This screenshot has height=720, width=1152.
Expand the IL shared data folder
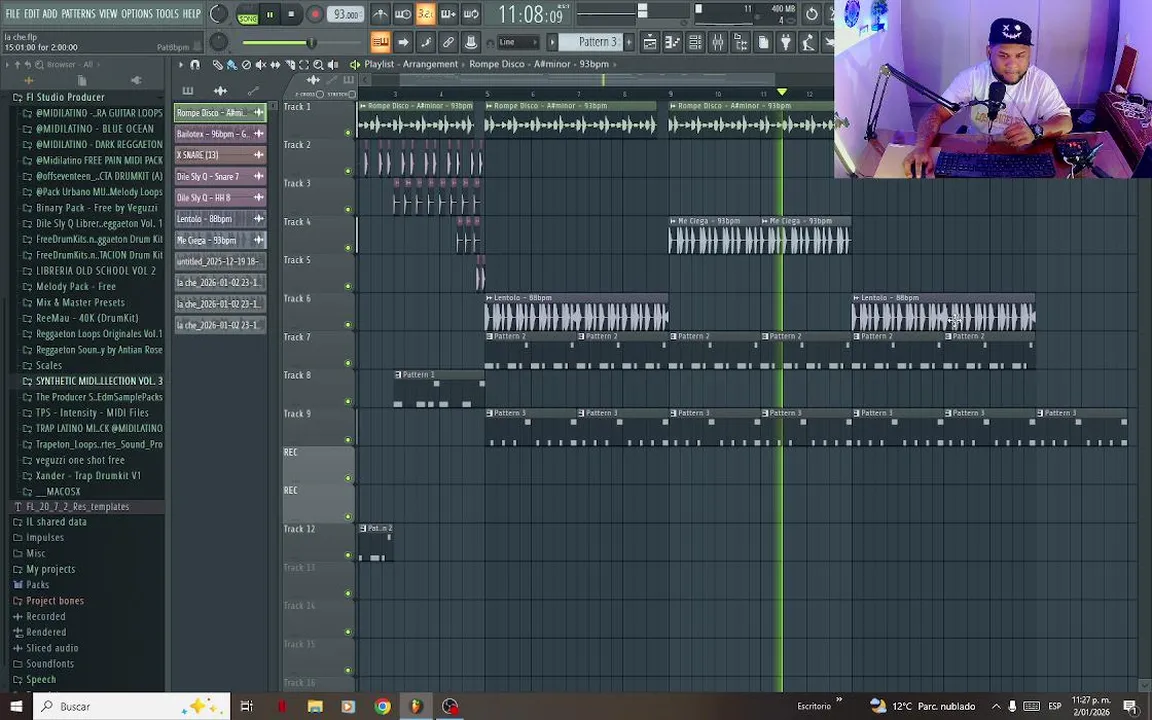click(x=56, y=522)
